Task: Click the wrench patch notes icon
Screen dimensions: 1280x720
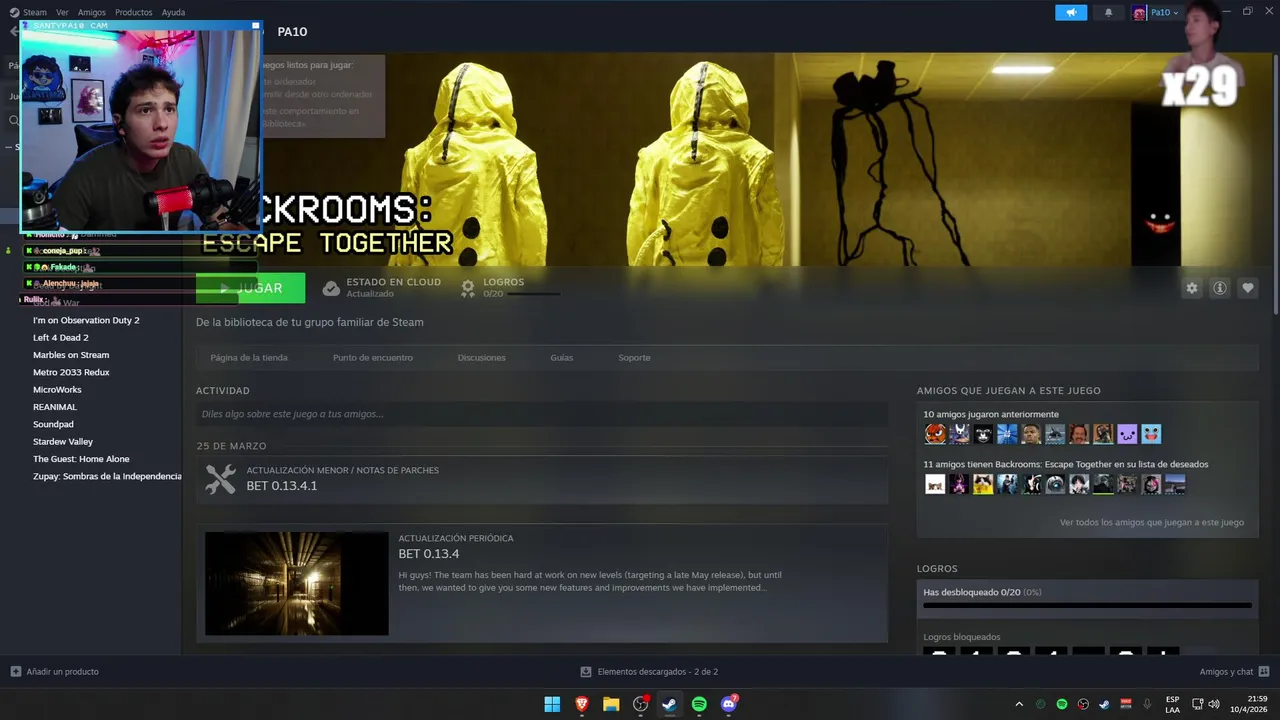Action: point(220,479)
